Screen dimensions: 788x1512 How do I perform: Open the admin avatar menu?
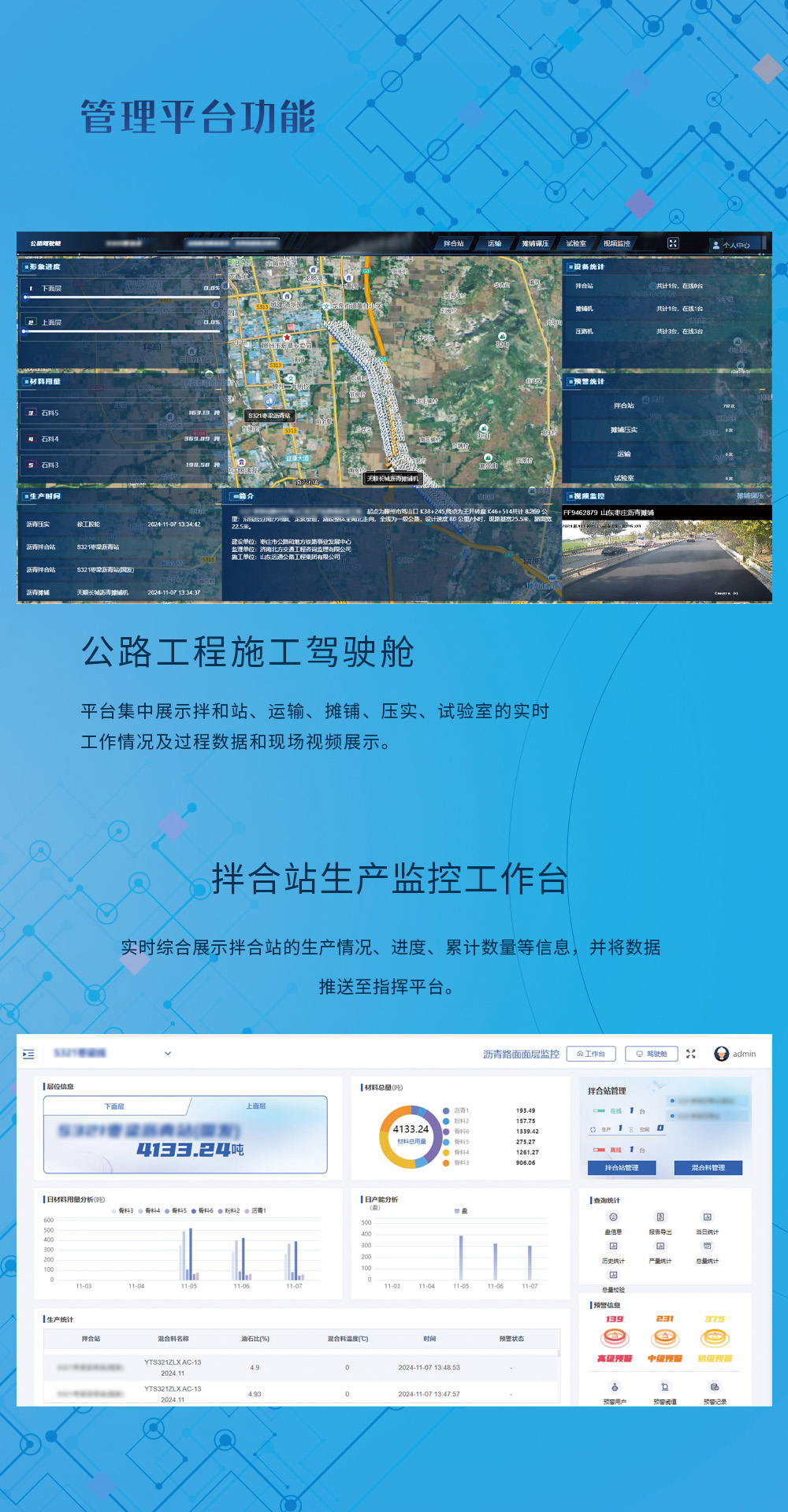point(734,1054)
